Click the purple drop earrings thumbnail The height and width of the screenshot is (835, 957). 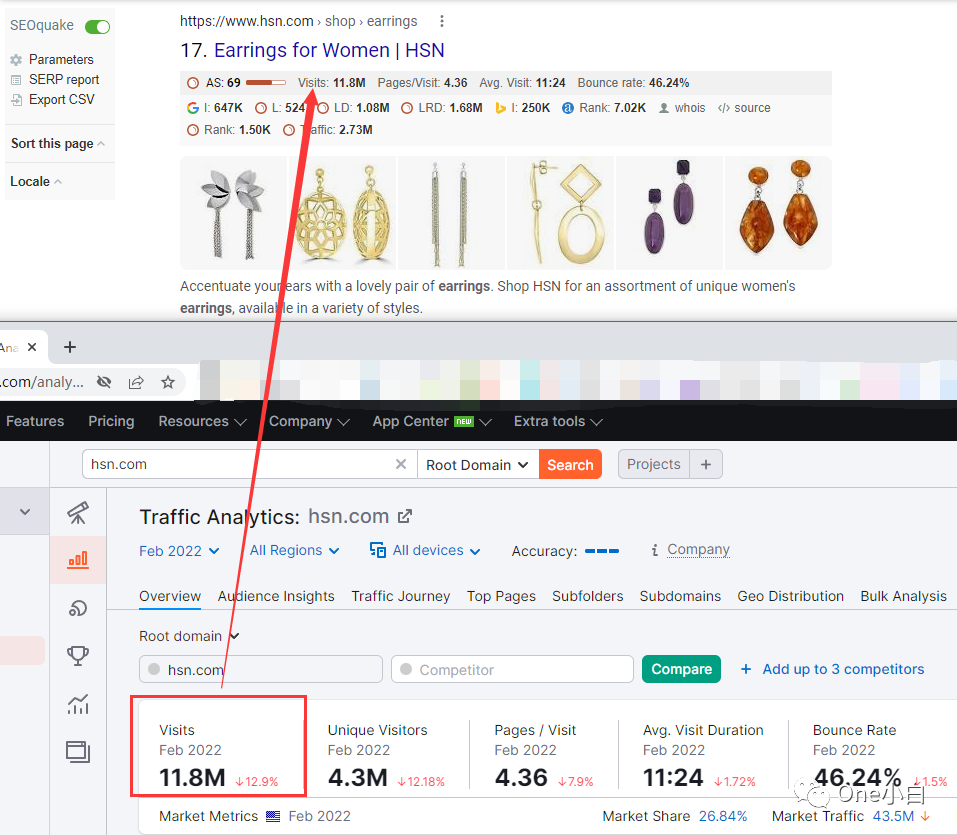(669, 212)
